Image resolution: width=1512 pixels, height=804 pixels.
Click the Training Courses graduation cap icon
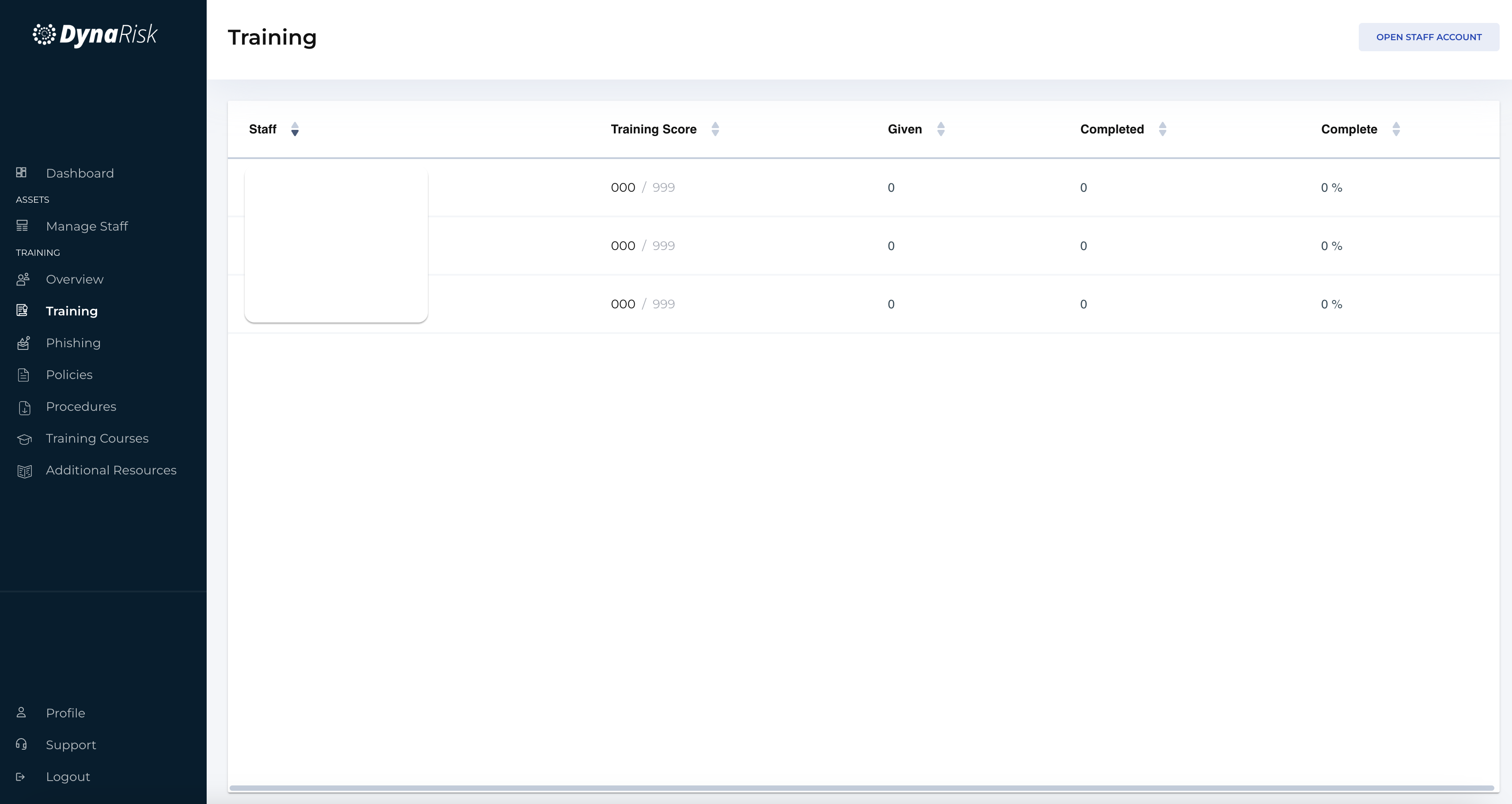coord(24,439)
